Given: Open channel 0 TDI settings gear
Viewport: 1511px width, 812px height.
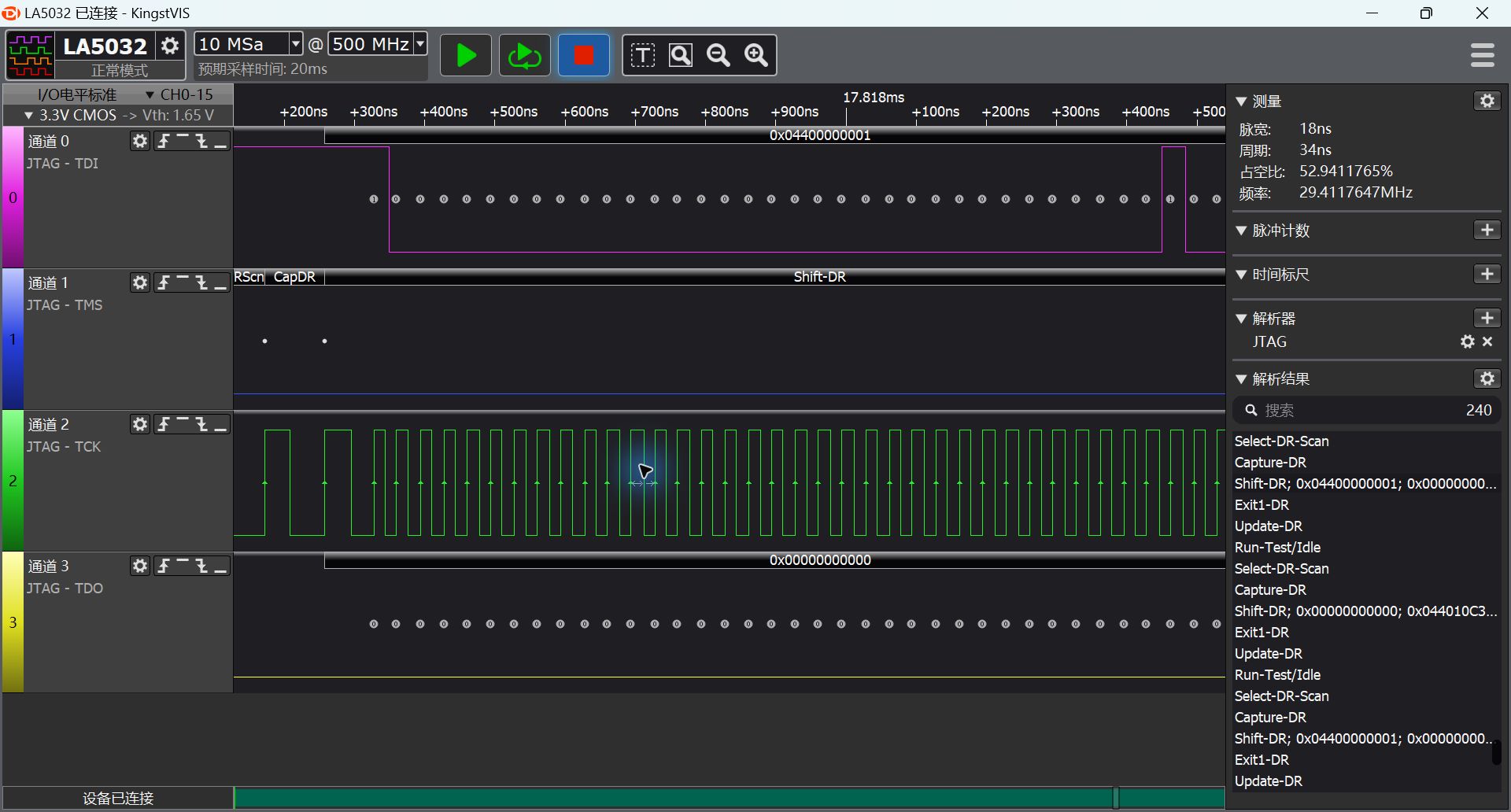Looking at the screenshot, I should (x=140, y=141).
